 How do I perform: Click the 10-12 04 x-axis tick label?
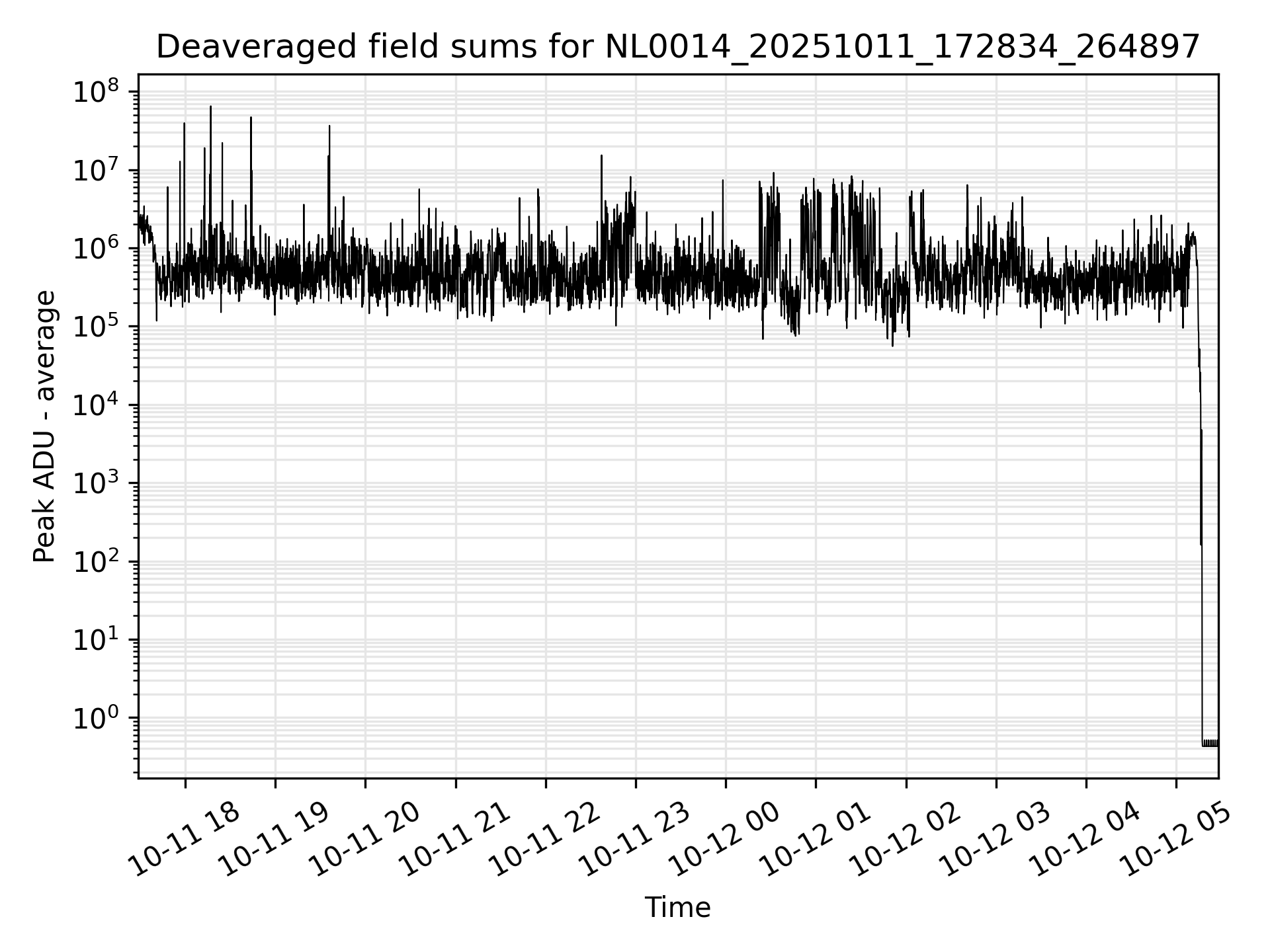tap(1085, 839)
